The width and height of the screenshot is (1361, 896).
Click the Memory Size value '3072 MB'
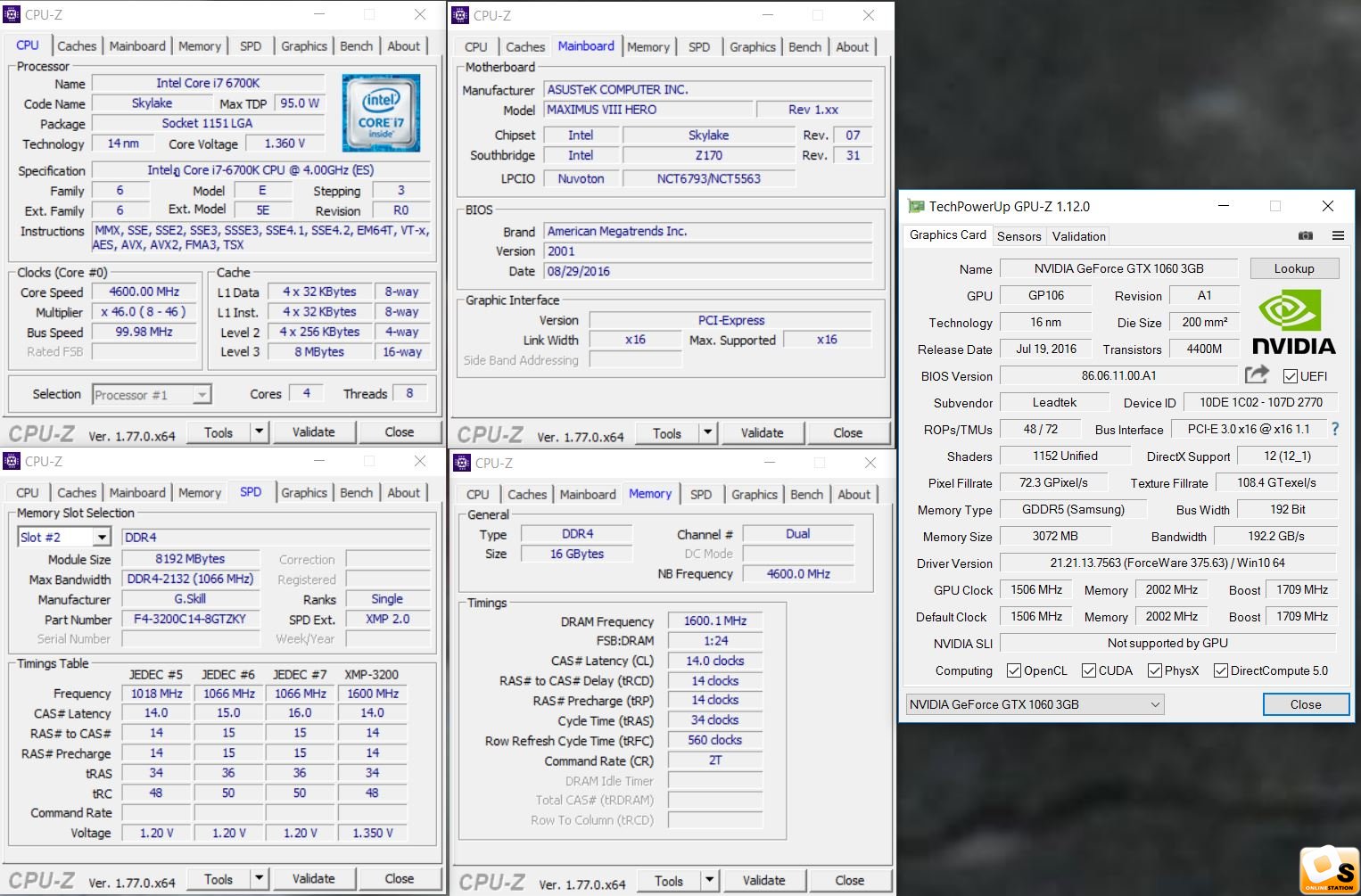coord(1055,536)
